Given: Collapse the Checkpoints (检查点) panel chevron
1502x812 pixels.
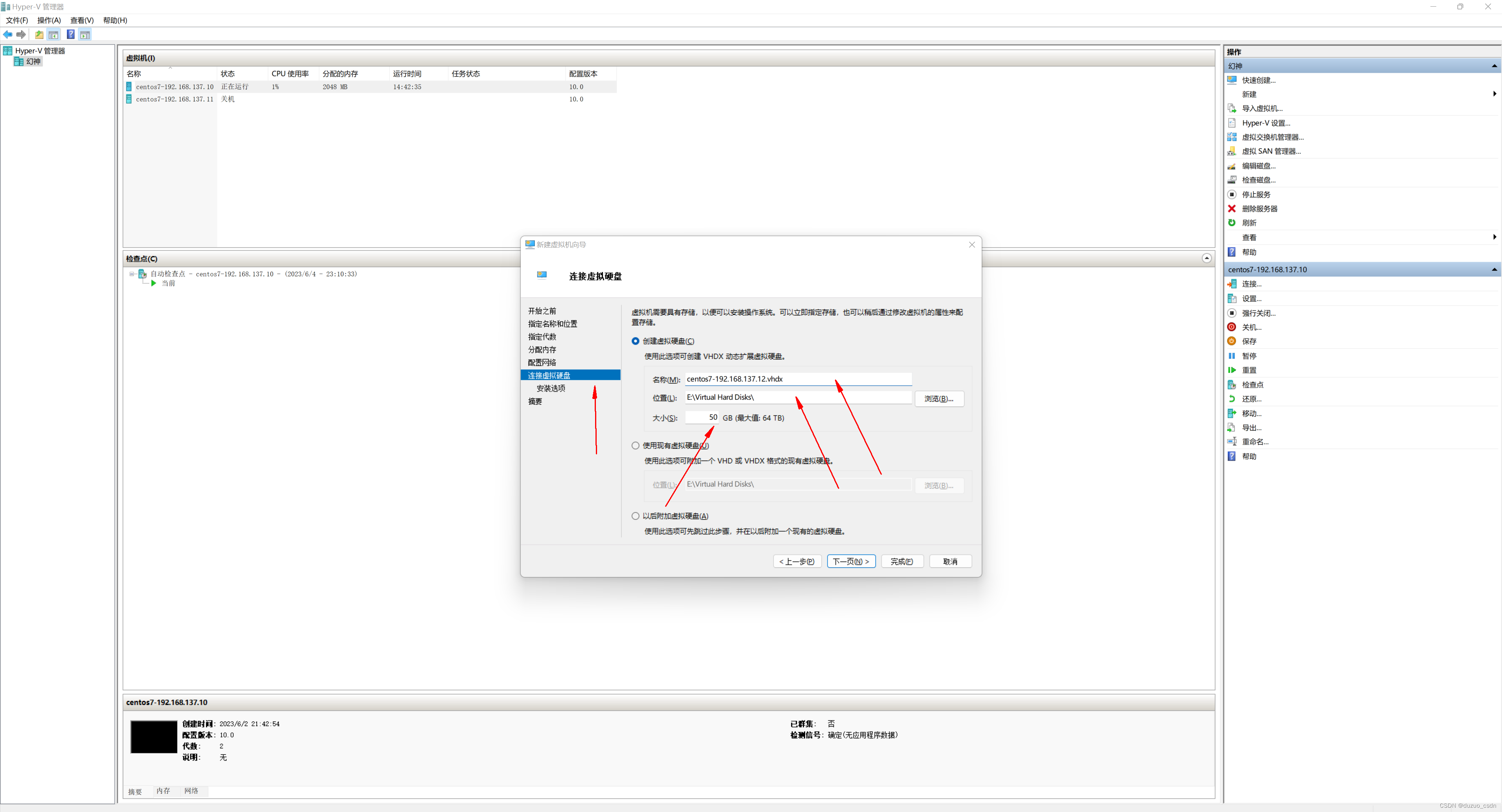Looking at the screenshot, I should click(1207, 258).
